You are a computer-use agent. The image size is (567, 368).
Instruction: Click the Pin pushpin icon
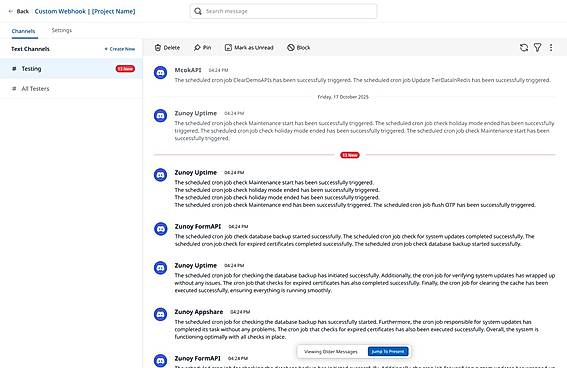pos(197,48)
